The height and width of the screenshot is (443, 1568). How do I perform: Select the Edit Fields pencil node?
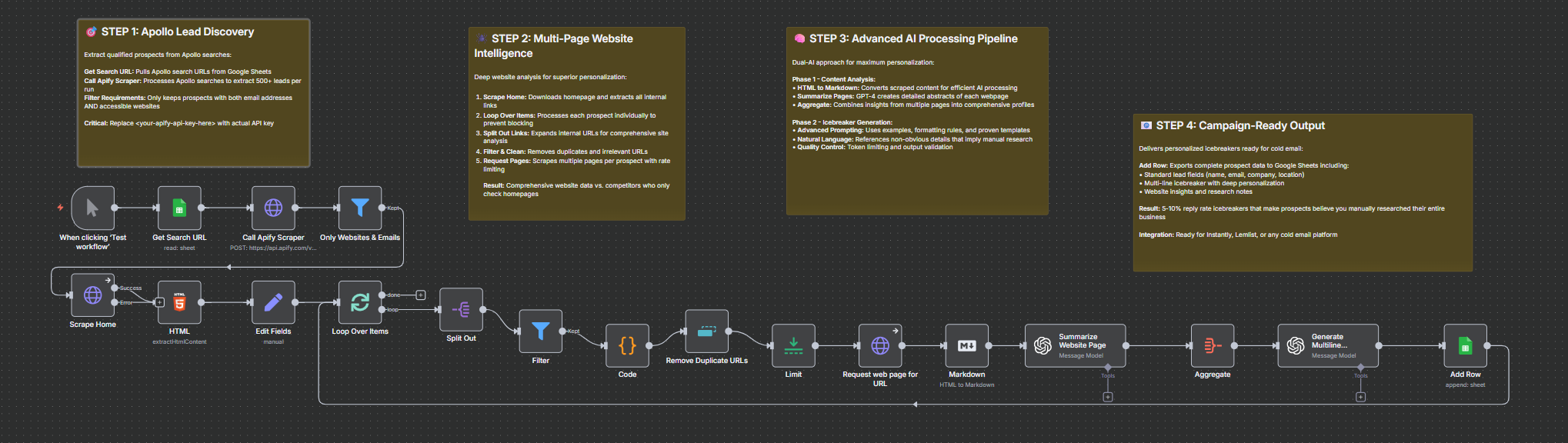click(x=273, y=302)
